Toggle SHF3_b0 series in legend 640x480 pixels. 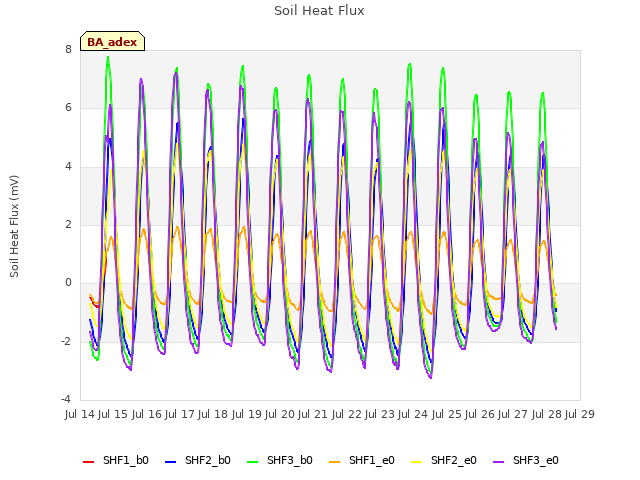pyautogui.click(x=280, y=460)
